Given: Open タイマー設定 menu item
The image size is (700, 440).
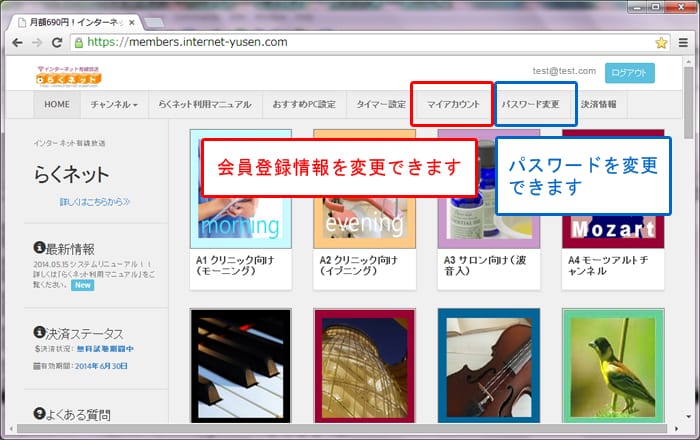Looking at the screenshot, I should coord(381,104).
